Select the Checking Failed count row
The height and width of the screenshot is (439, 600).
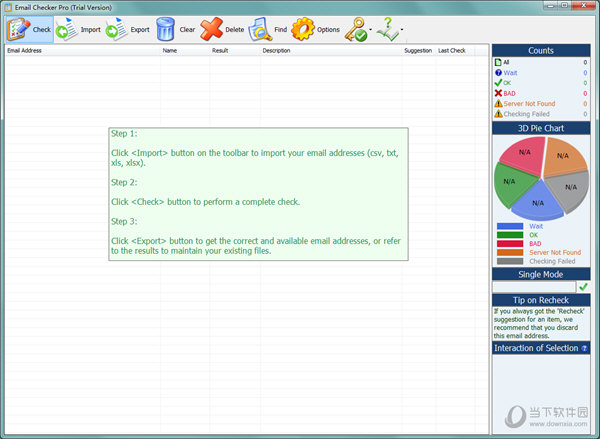[541, 114]
